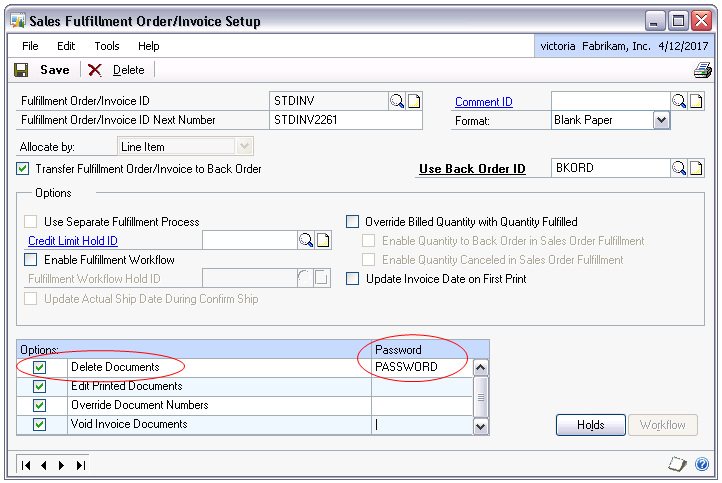The image size is (722, 483).
Task: Click the Comment ID lookup magnifier
Action: (x=679, y=101)
